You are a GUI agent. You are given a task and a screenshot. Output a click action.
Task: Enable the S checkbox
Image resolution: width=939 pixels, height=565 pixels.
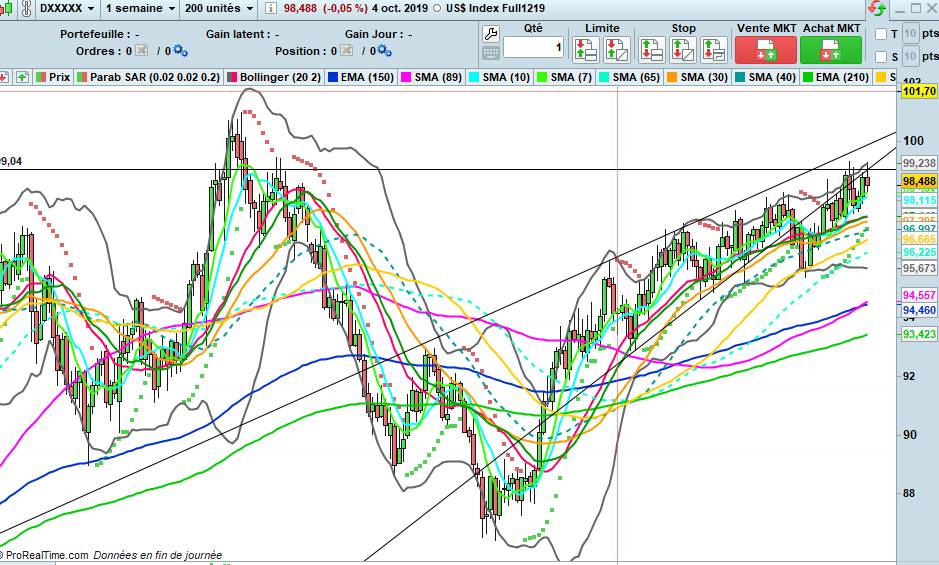[881, 54]
